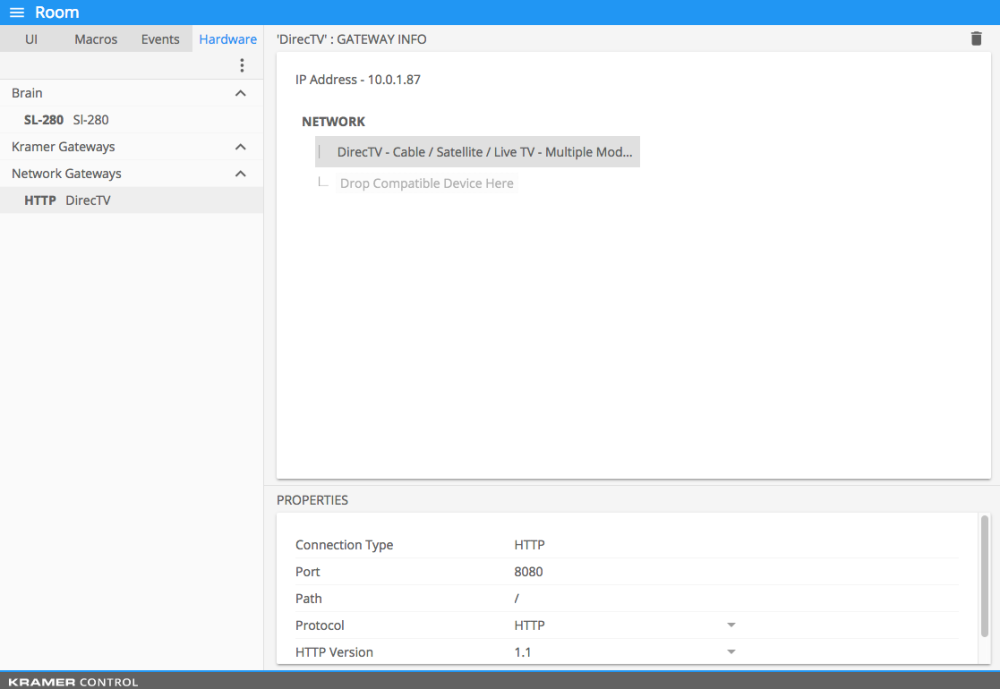Click the Port property label

pos(307,572)
